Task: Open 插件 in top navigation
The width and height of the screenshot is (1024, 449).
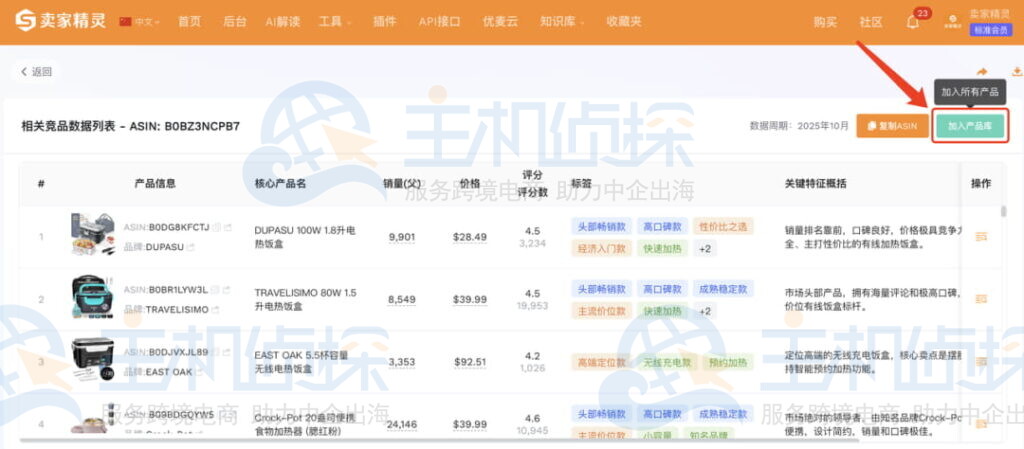Action: (385, 22)
